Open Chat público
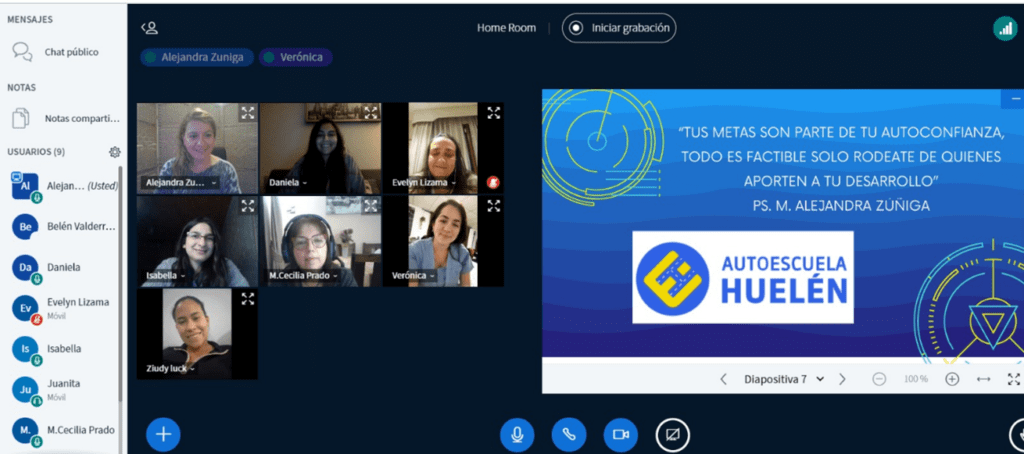Viewport: 1024px width, 454px height. pos(70,52)
